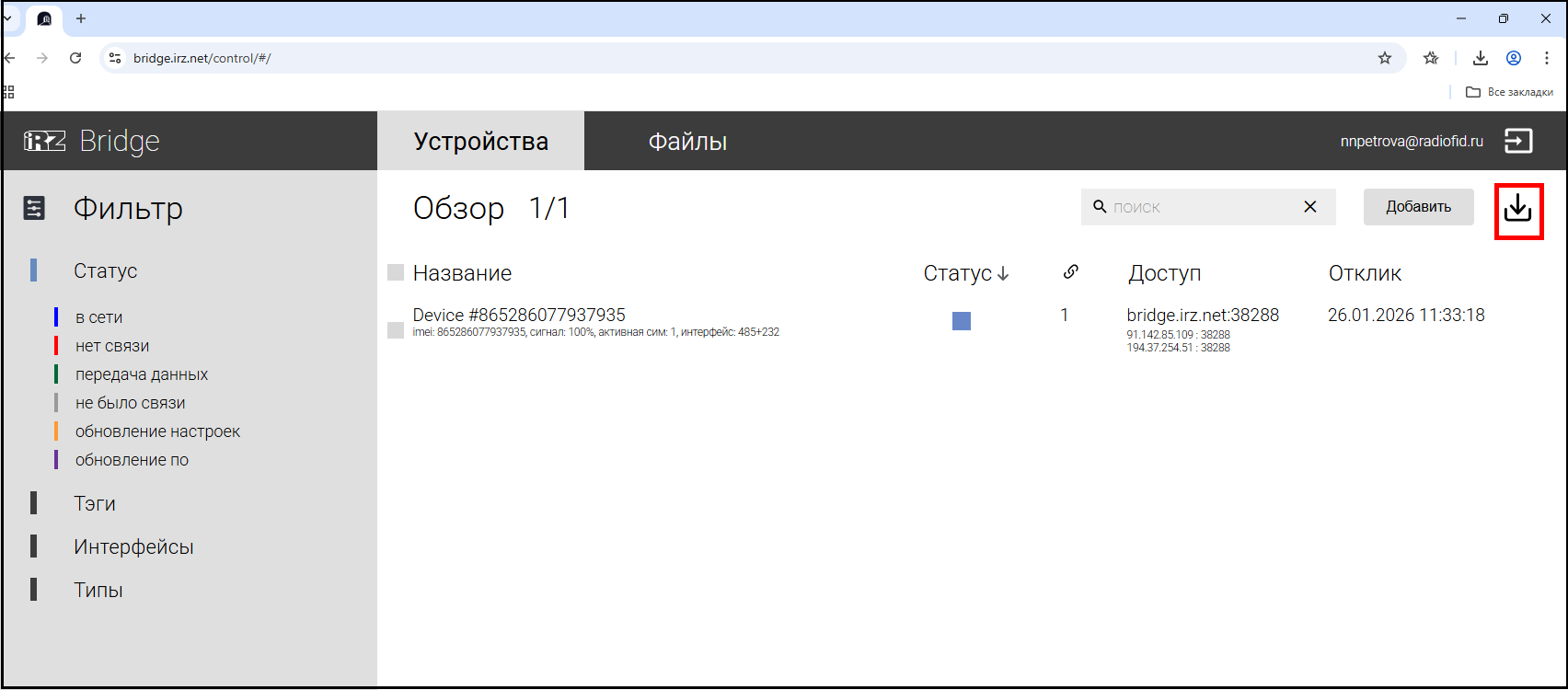Screen dimensions: 1568x690
Task: Click the filter sliders icon beside Фильтр
Action: coord(34,209)
